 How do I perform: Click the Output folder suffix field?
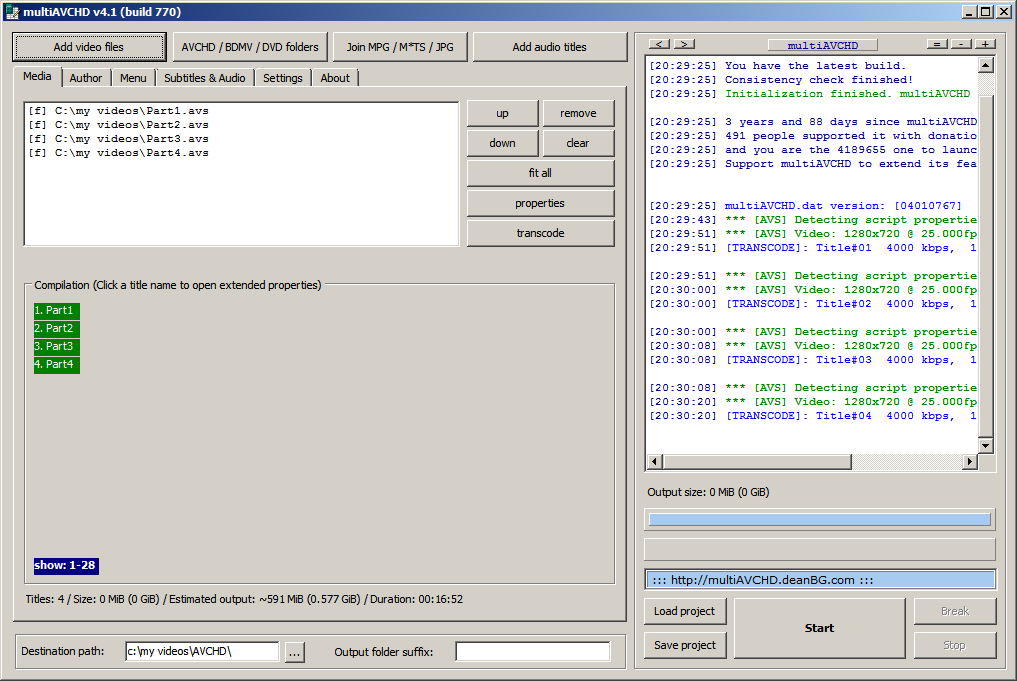532,651
